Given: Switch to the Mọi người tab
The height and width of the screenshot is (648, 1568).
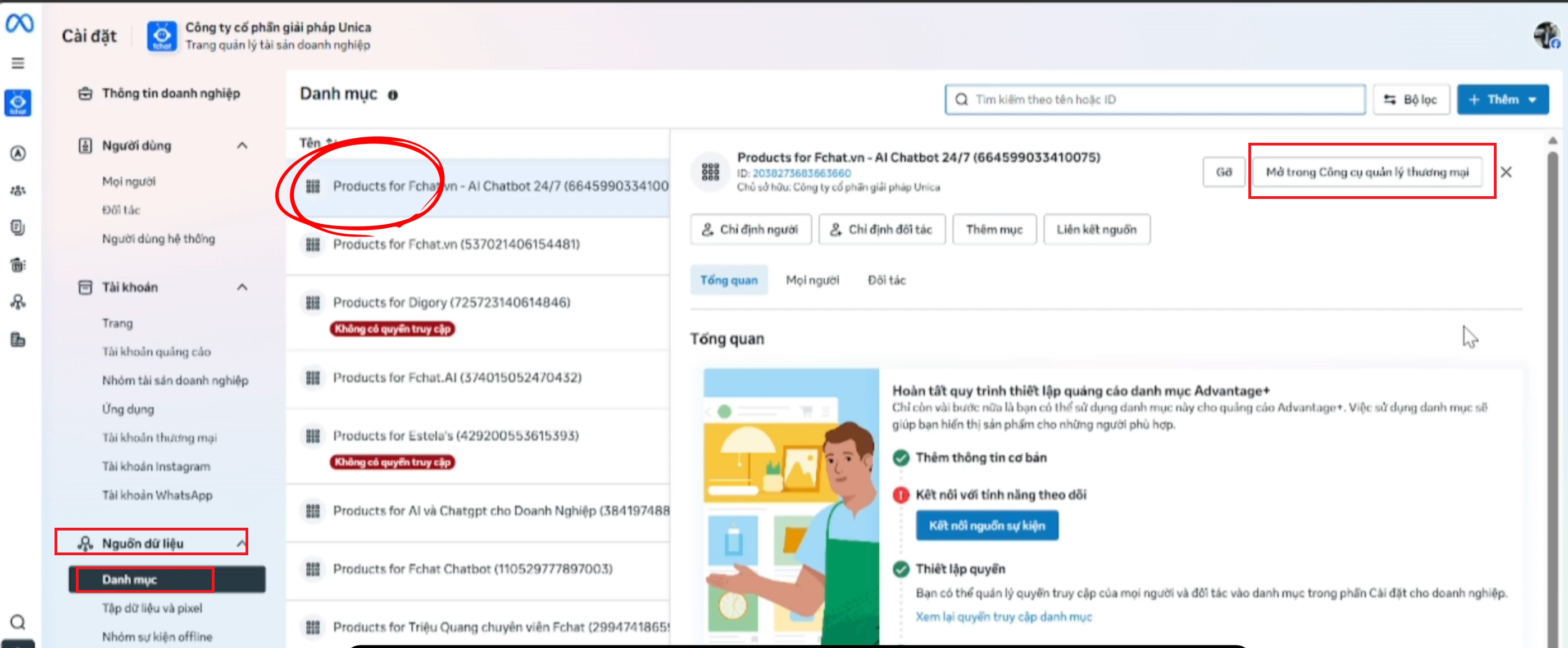Looking at the screenshot, I should click(812, 280).
